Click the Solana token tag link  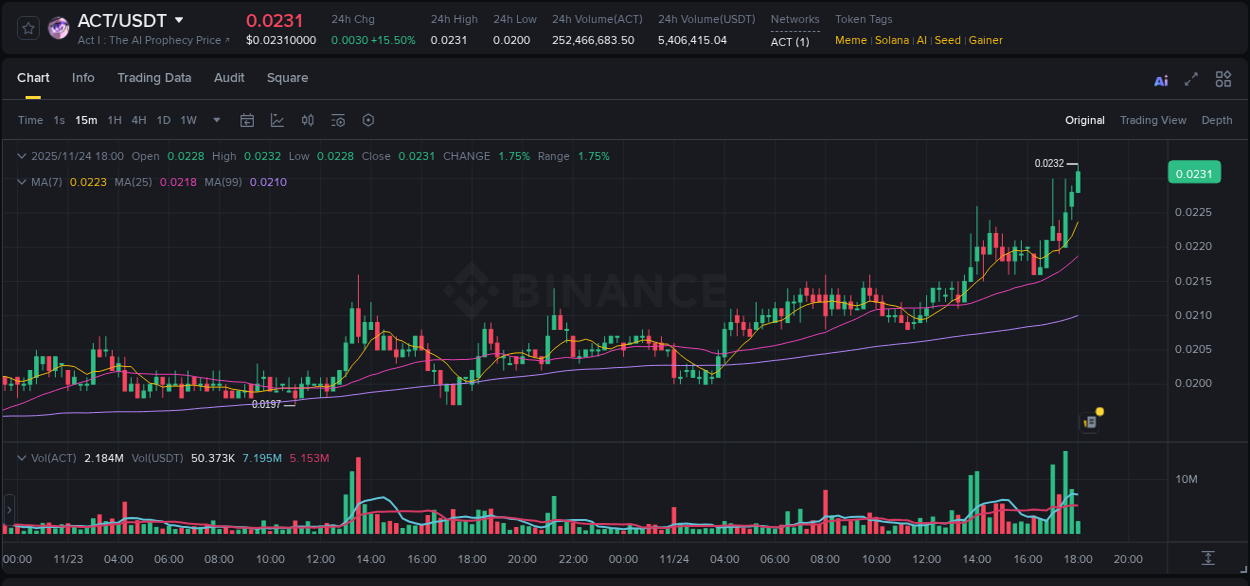coord(892,40)
